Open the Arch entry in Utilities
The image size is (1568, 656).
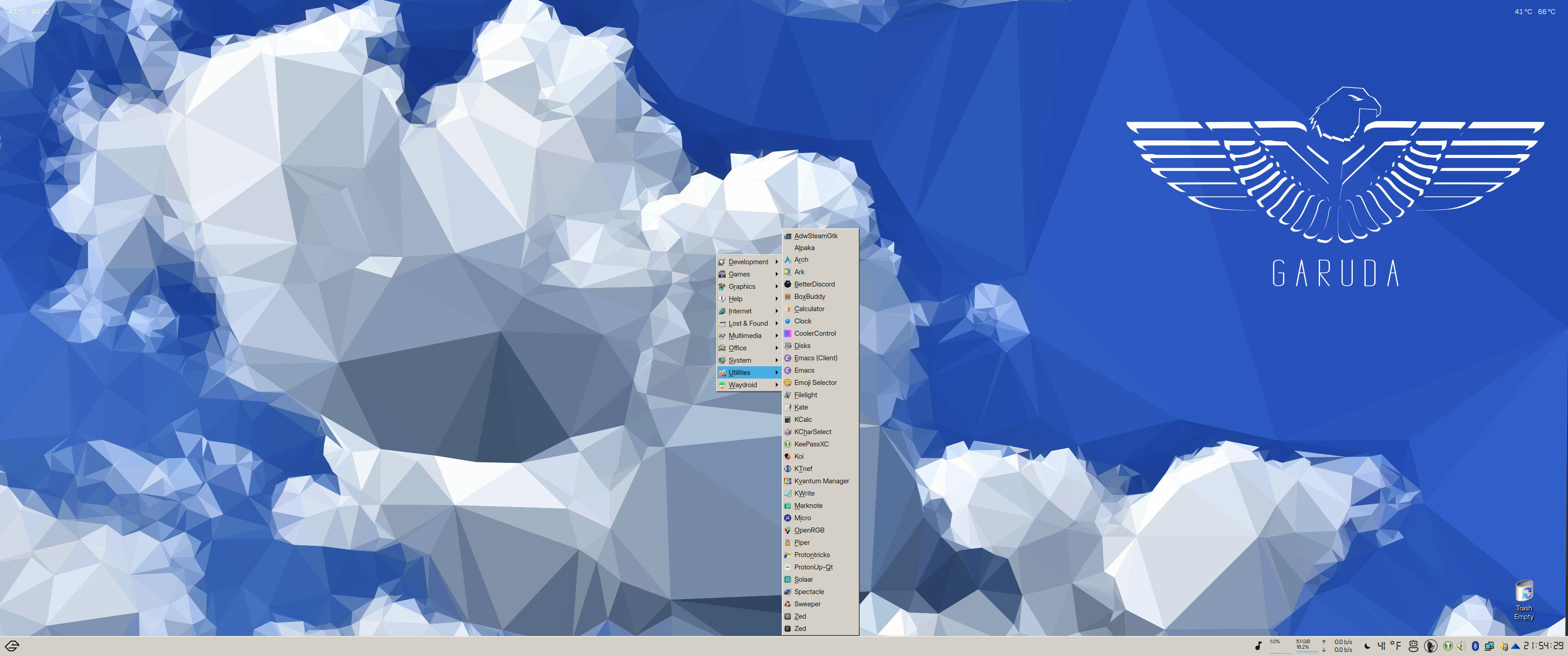pos(820,260)
